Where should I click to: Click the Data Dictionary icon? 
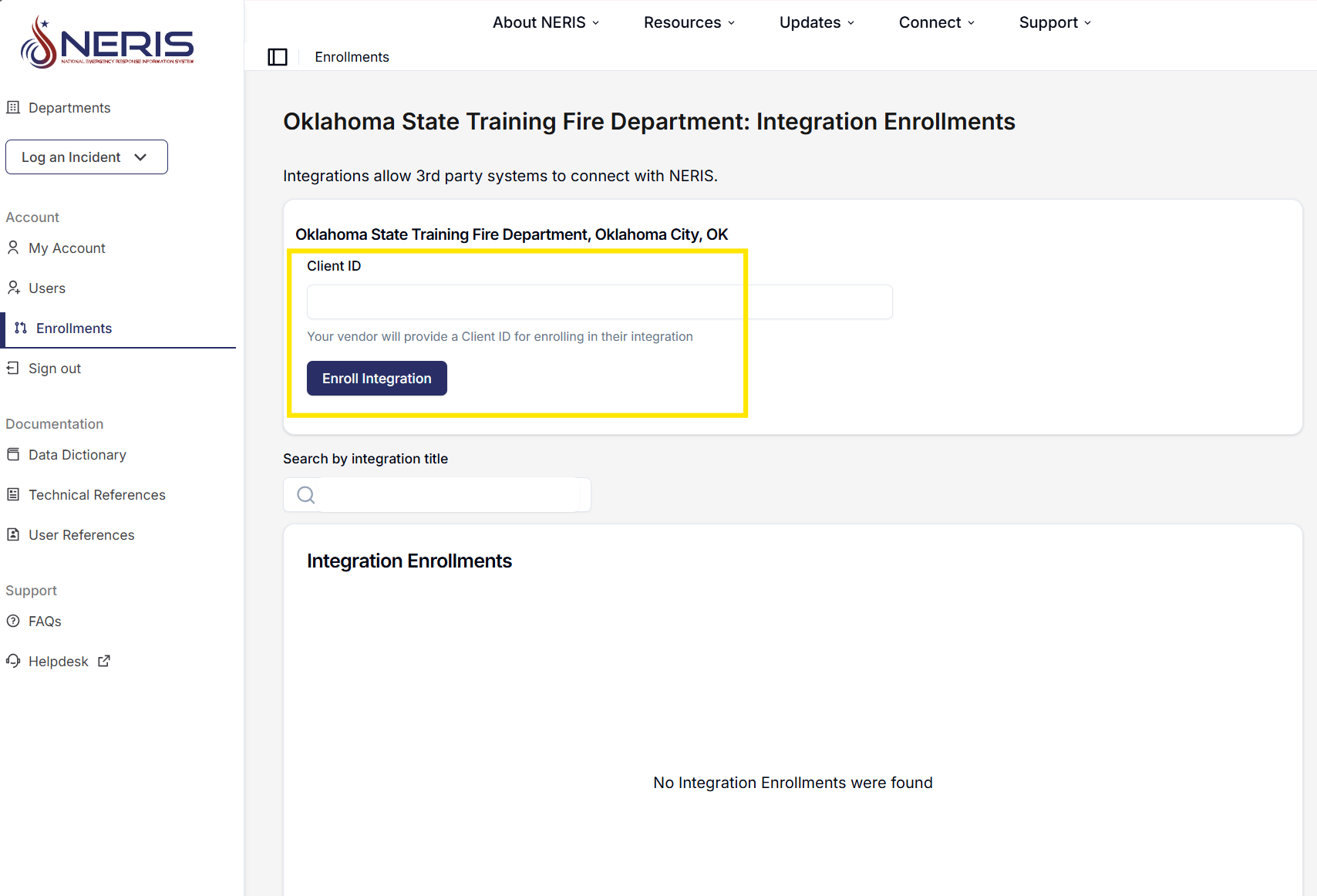point(13,455)
